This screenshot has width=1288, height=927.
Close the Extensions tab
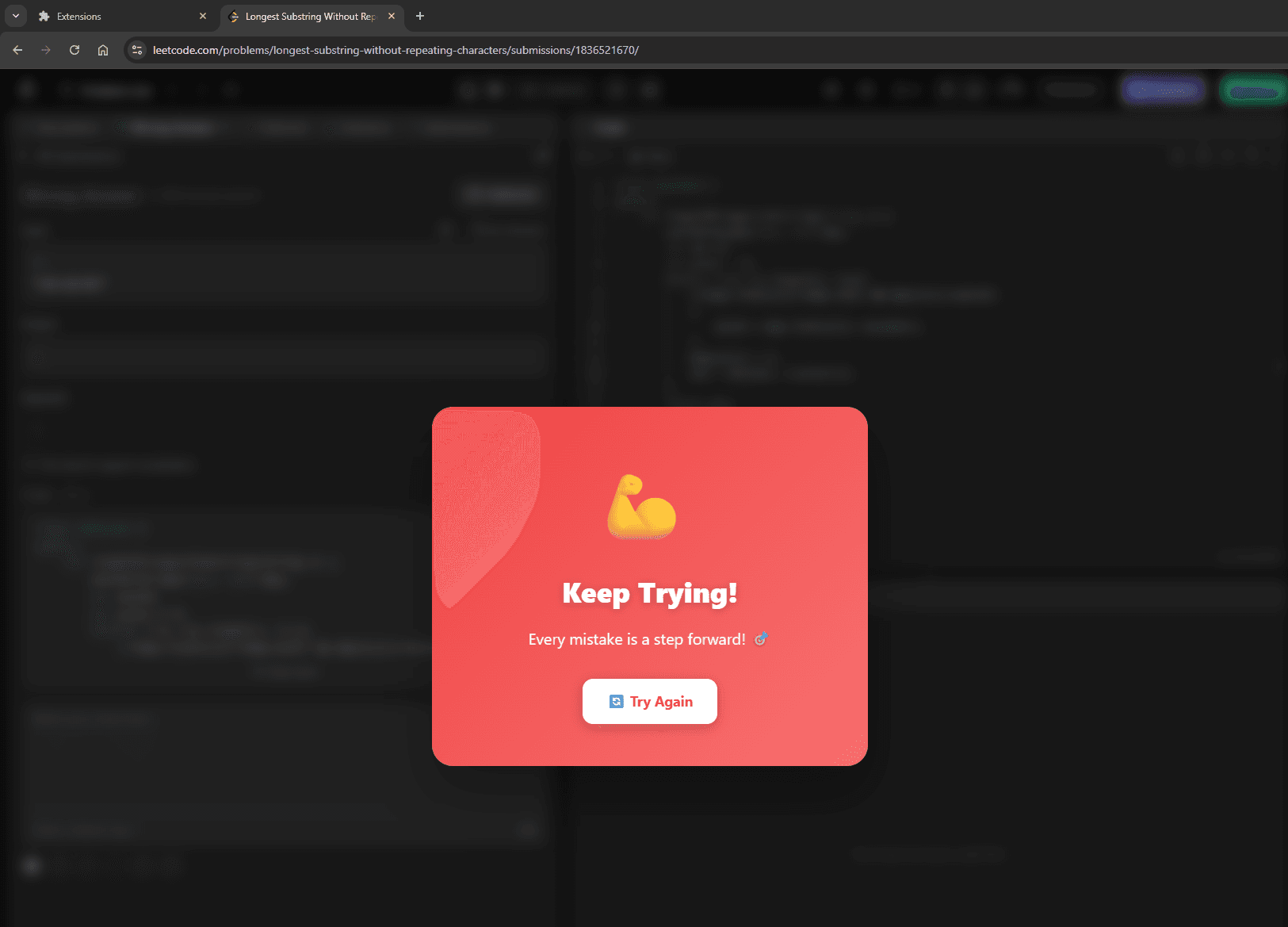pos(203,16)
